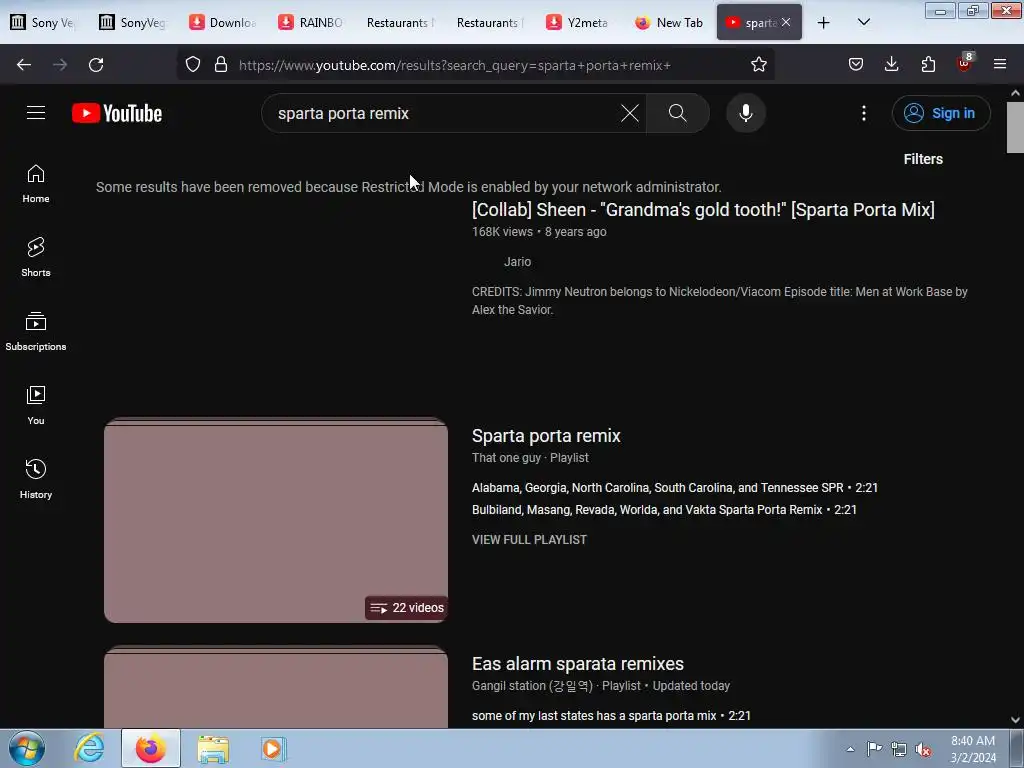Switch to the SonyVeg tab
Image resolution: width=1024 pixels, height=768 pixels.
point(133,23)
